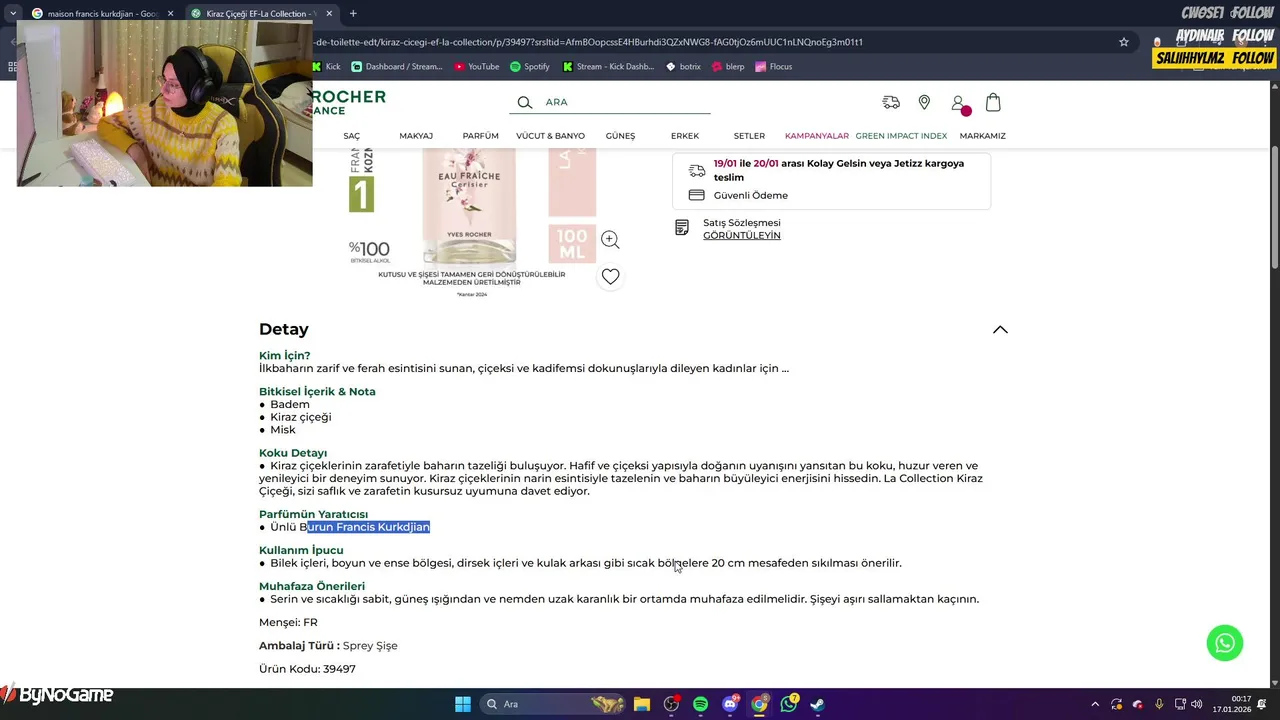Select the Kiraz Çiçeği EF-La Collection tab
Screen dimensions: 1280x720
(262, 13)
